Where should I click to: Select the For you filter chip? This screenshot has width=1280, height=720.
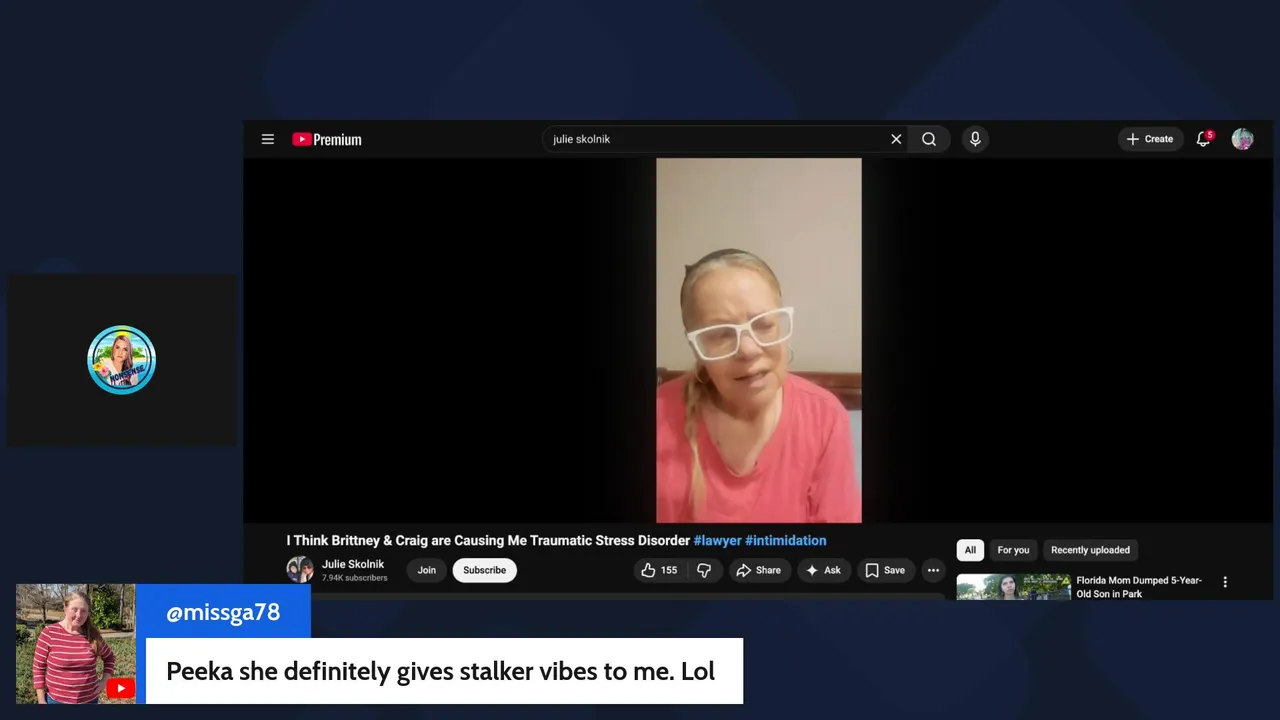click(1013, 550)
